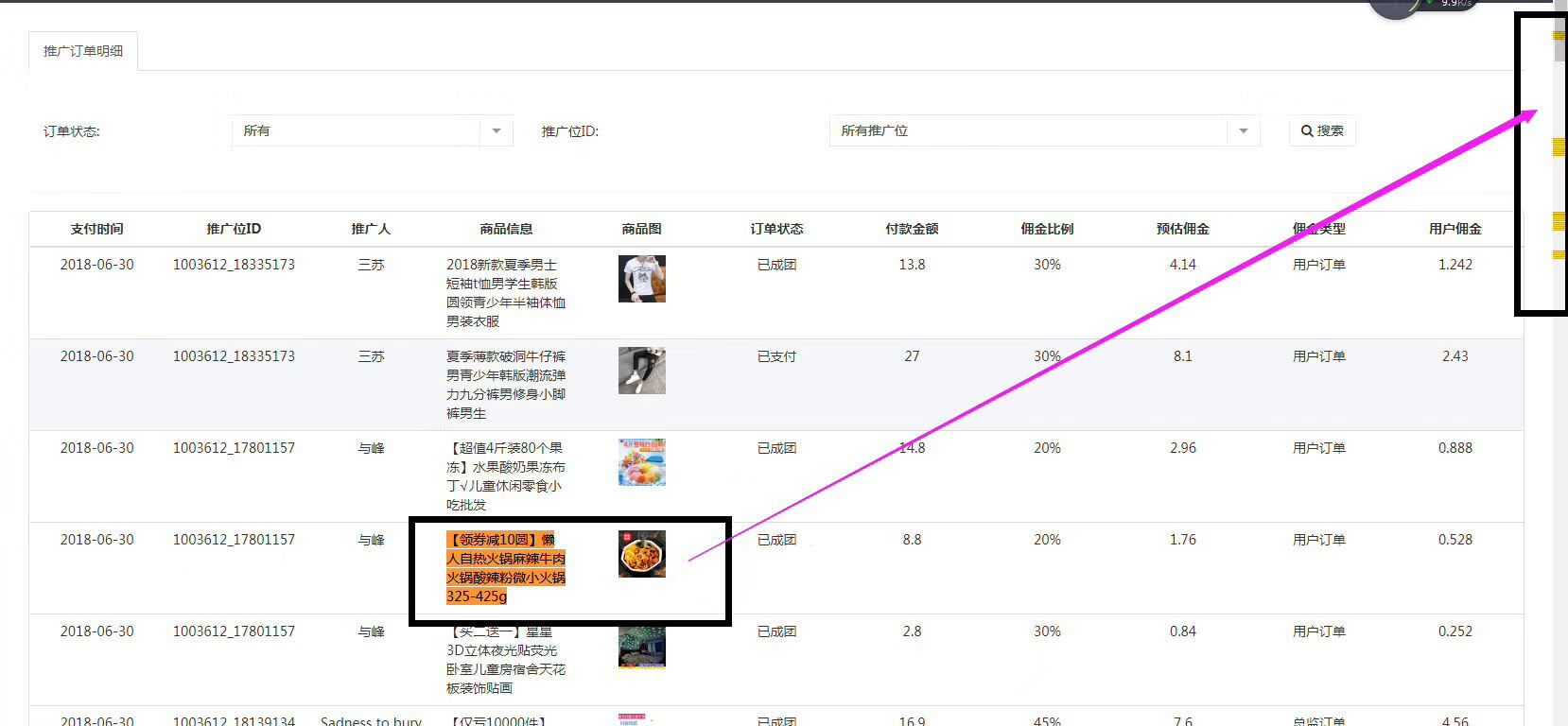Viewport: 1568px width, 726px height.
Task: Click the 付款金额 column header
Action: click(x=912, y=229)
